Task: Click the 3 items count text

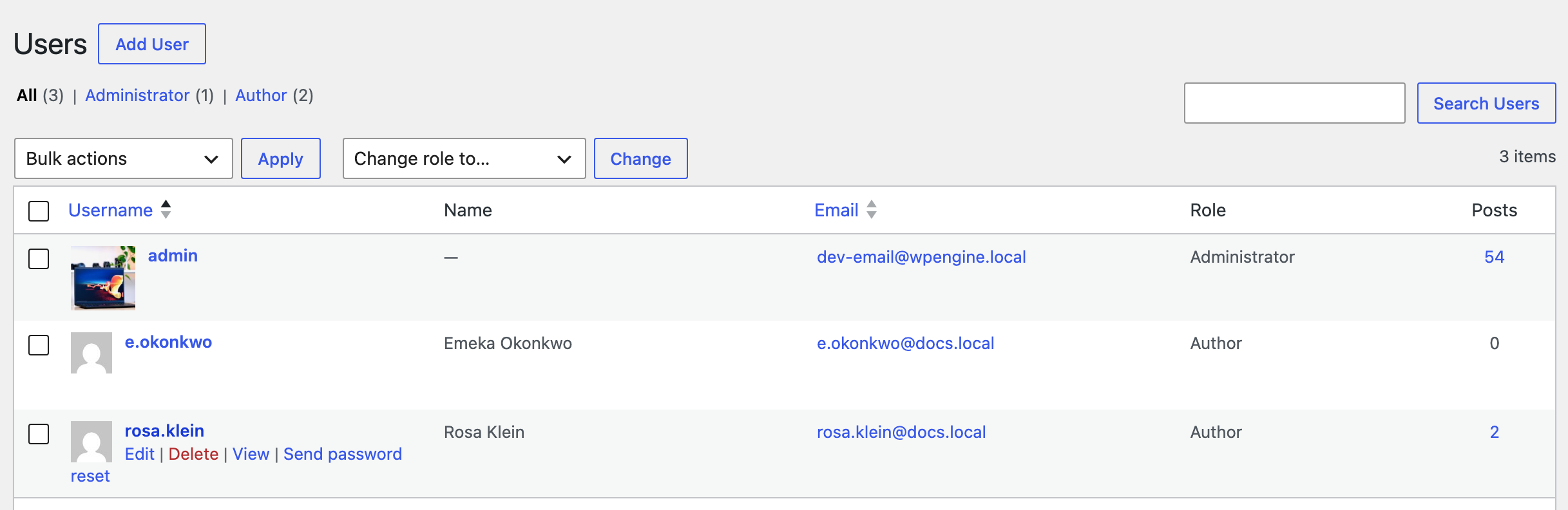Action: 1527,156
